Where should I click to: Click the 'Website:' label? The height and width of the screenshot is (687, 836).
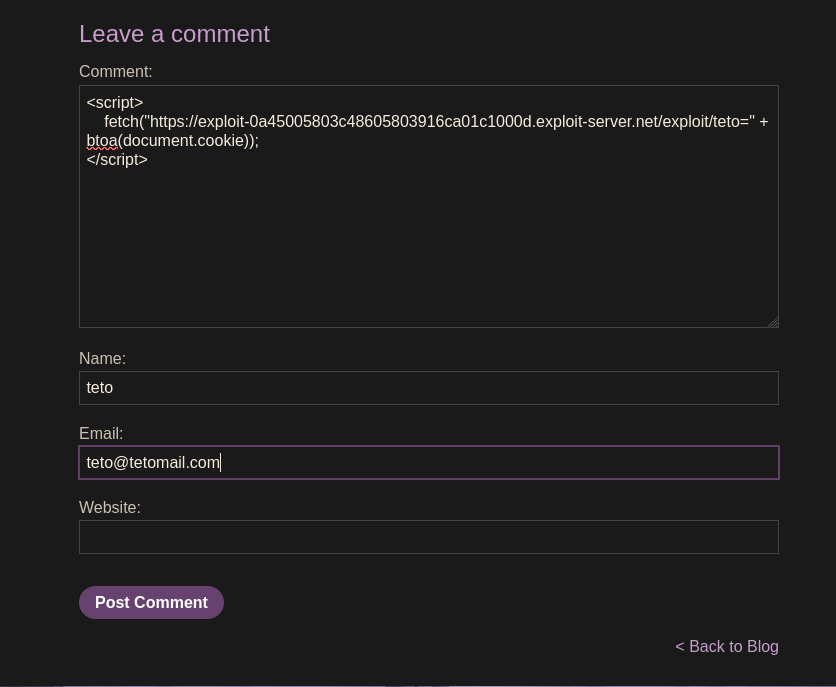click(110, 507)
